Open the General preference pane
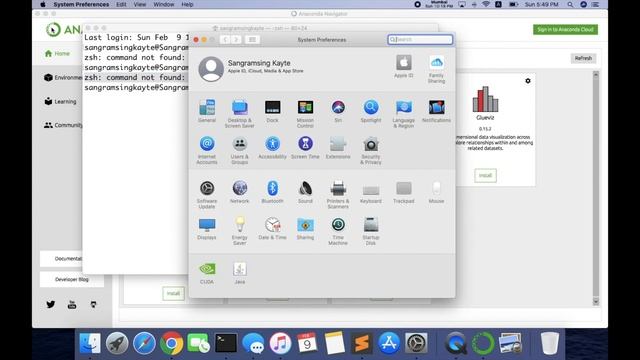The height and width of the screenshot is (360, 640). pos(207,111)
